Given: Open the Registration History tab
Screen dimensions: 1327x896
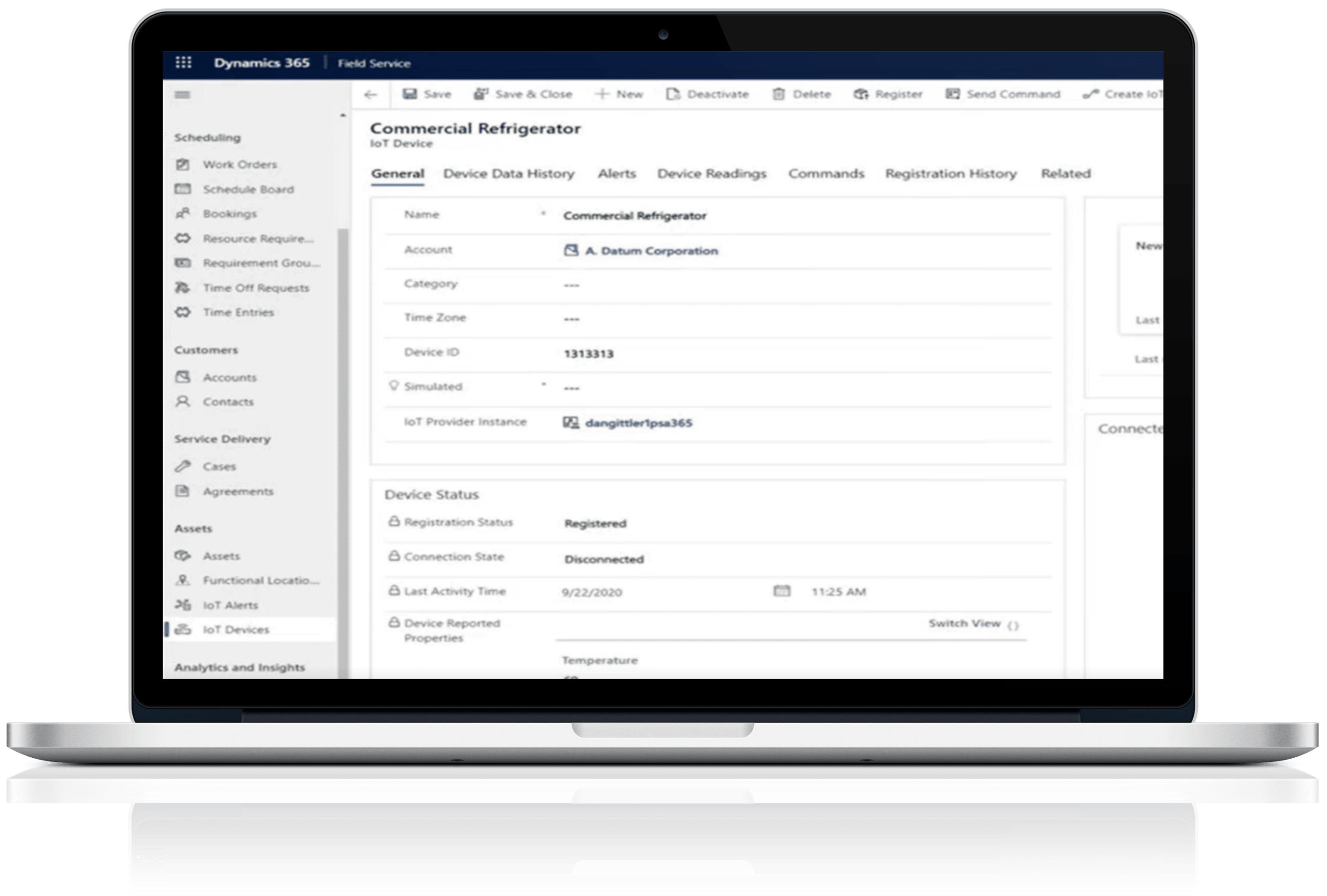Looking at the screenshot, I should (x=950, y=174).
